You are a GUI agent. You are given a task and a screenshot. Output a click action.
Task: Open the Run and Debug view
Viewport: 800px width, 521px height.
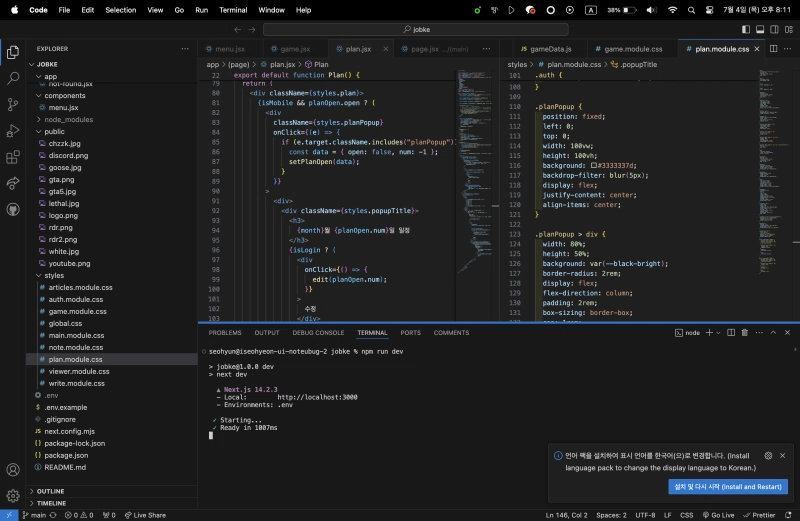pyautogui.click(x=13, y=131)
